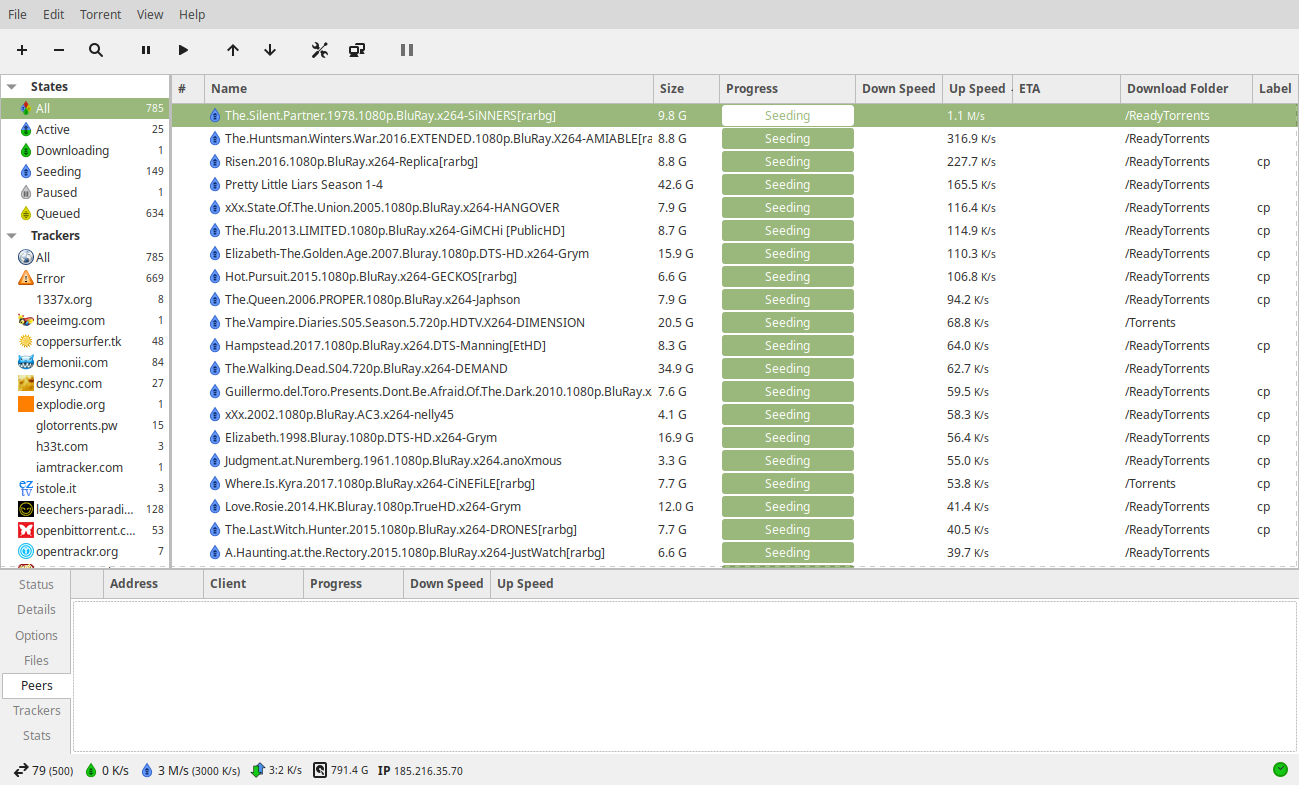Sort torrents by ETA column
1299x785 pixels.
[x=1066, y=88]
